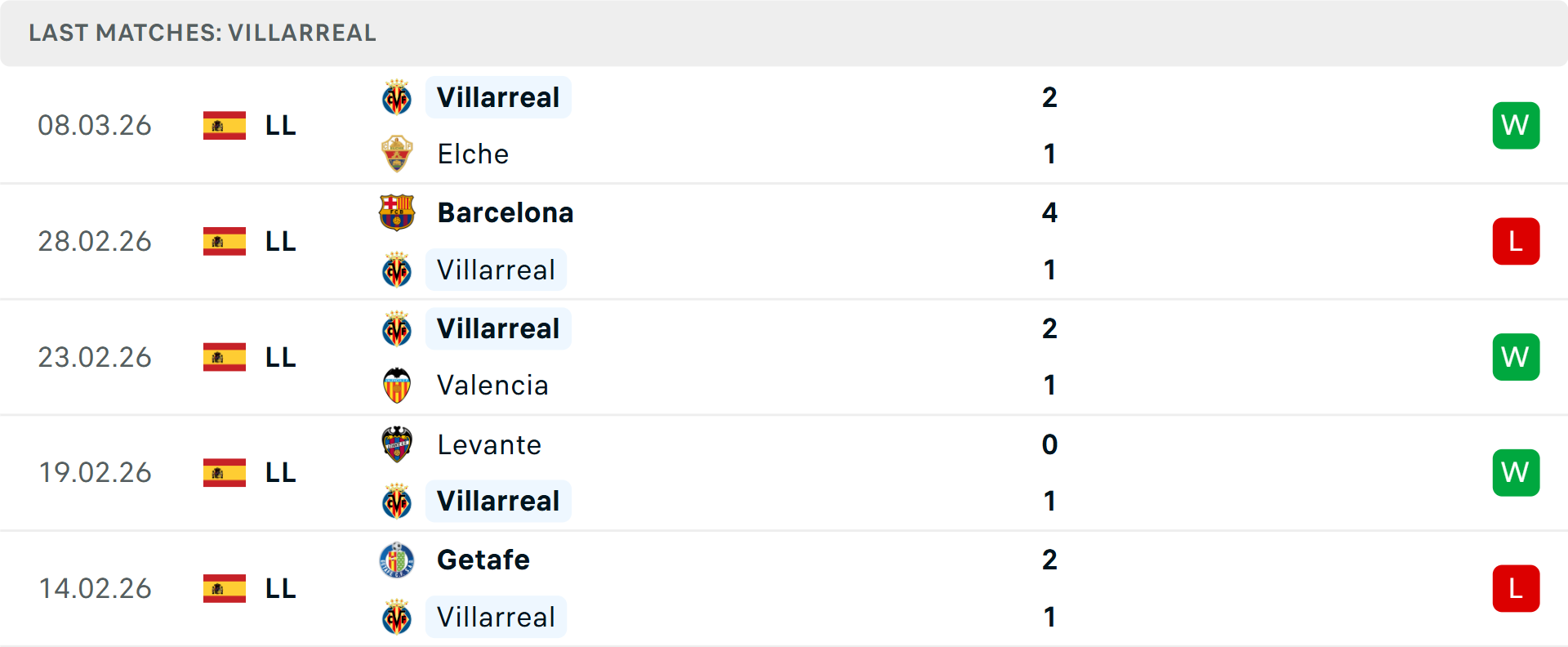The height and width of the screenshot is (647, 1568).
Task: Click the Valencia club crest
Action: (x=397, y=386)
